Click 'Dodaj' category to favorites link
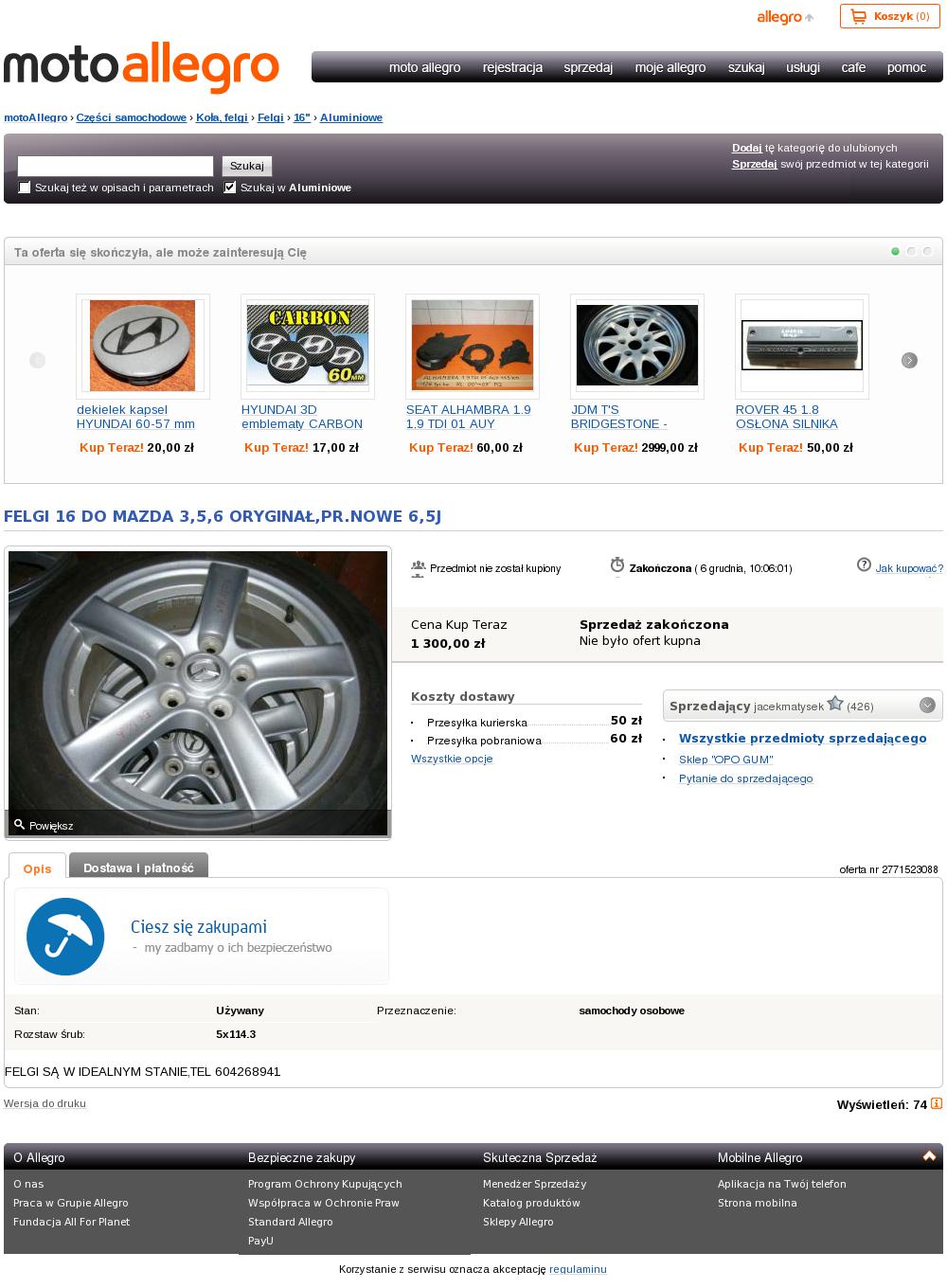 746,148
